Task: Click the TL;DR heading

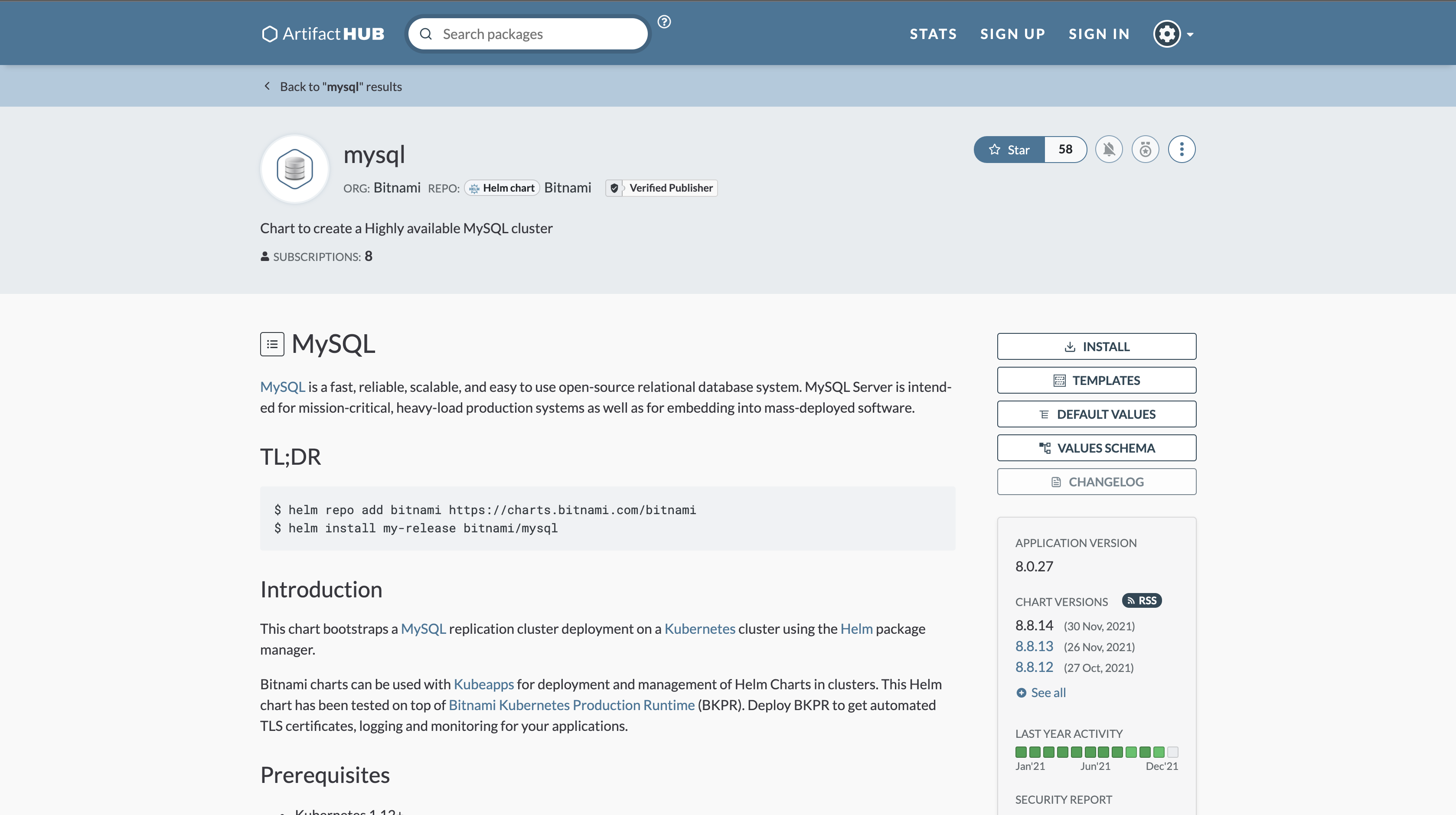Action: 291,456
